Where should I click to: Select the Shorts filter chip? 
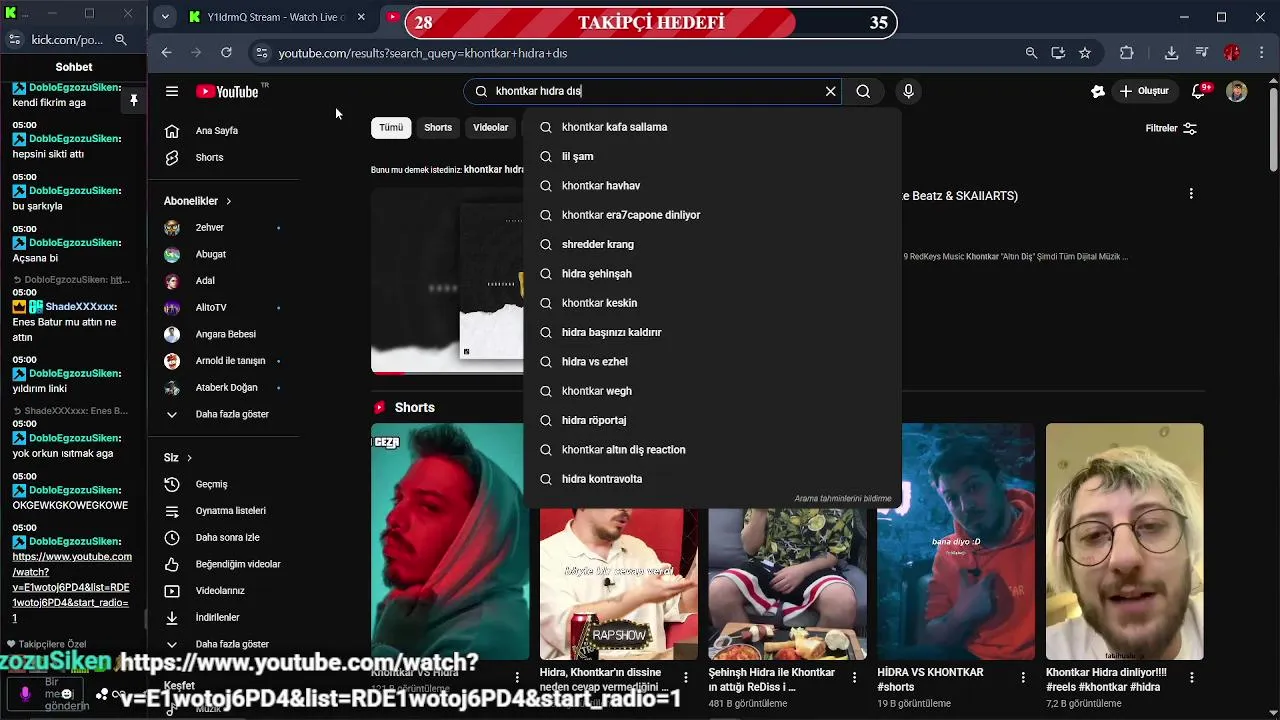(438, 127)
